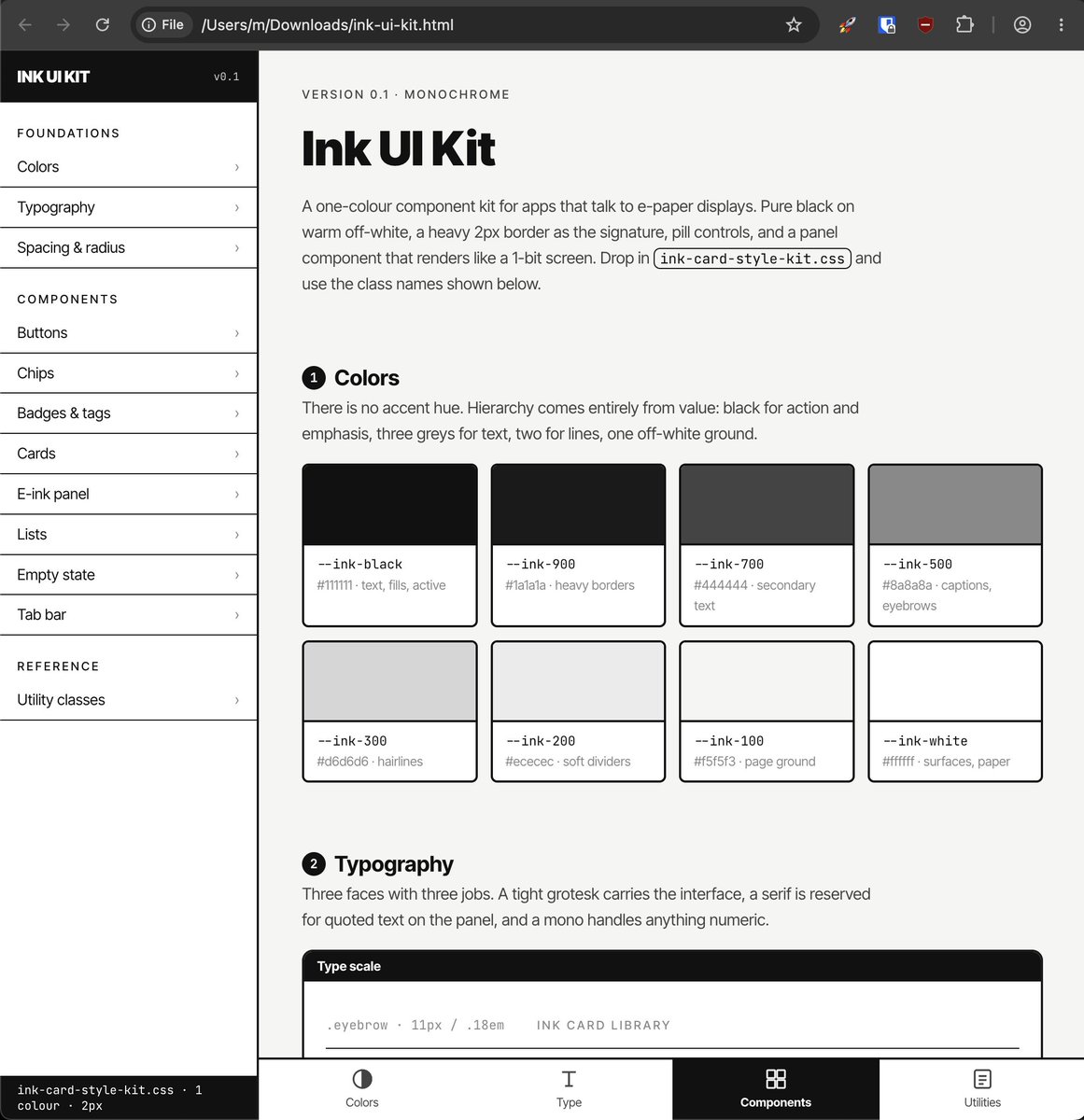Click the Typography section heading
This screenshot has height=1120, width=1084.
(394, 864)
